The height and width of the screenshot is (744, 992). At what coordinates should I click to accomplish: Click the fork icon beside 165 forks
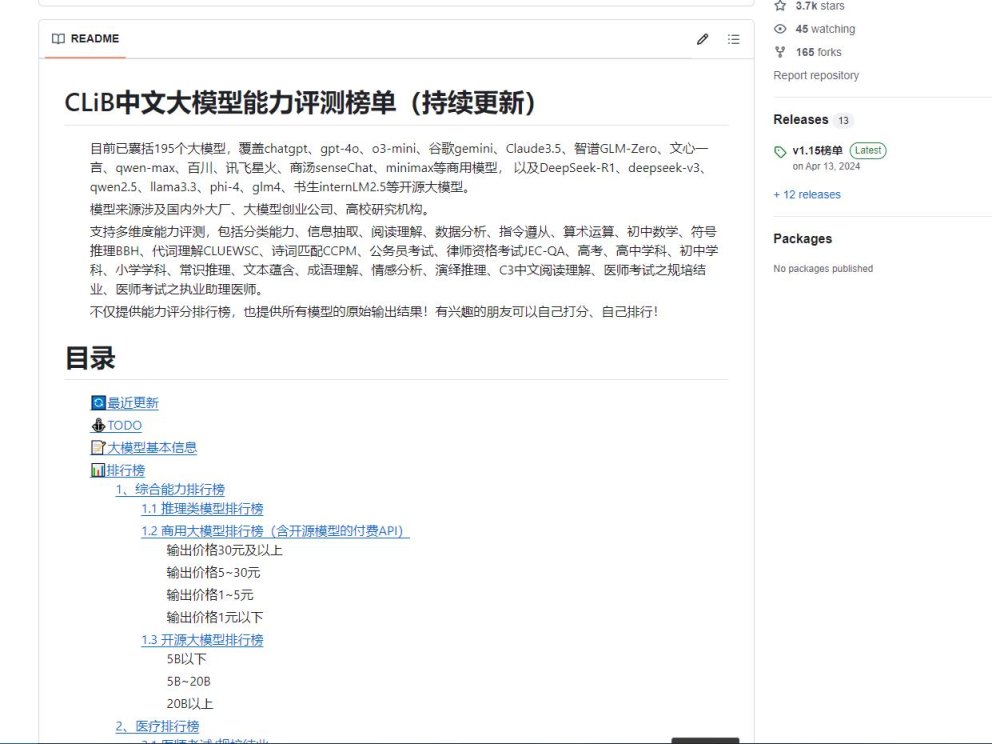click(x=780, y=51)
